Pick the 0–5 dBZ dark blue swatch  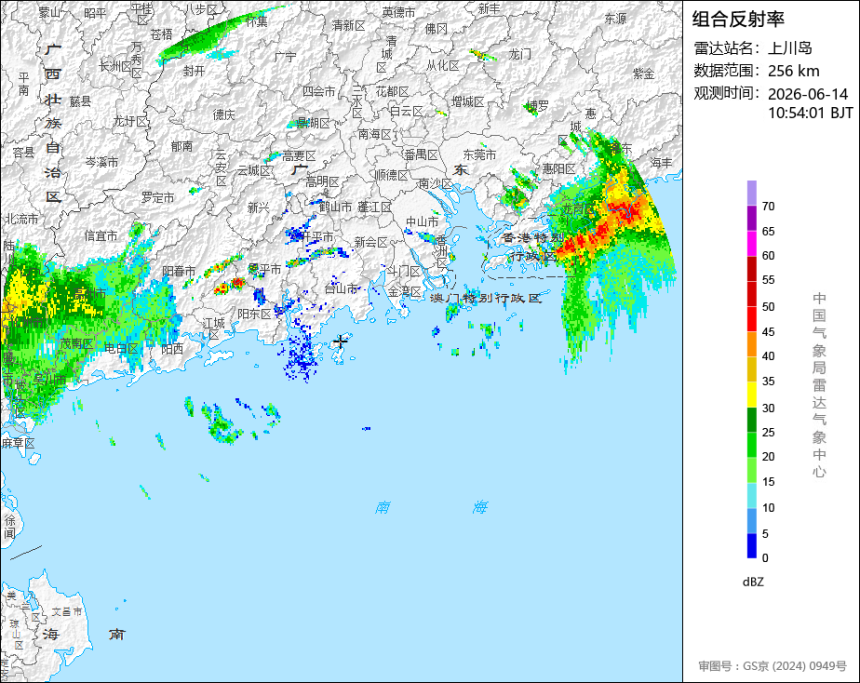point(751,546)
